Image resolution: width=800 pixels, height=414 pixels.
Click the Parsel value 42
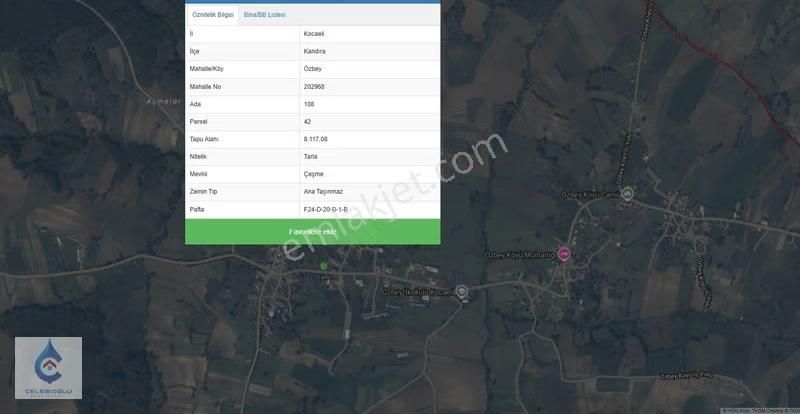pyautogui.click(x=307, y=121)
